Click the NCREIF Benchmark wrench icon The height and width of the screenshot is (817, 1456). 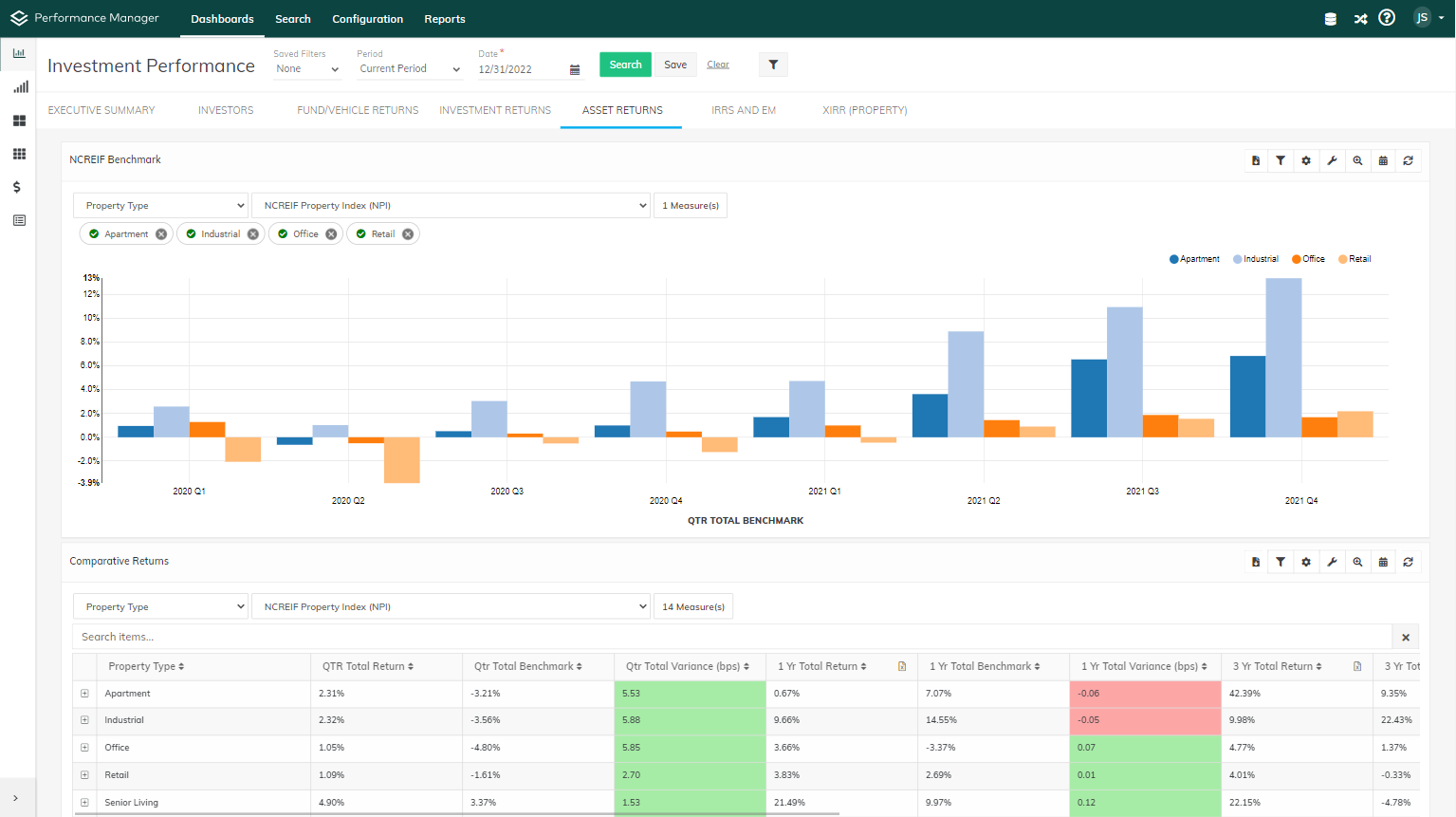[x=1332, y=160]
